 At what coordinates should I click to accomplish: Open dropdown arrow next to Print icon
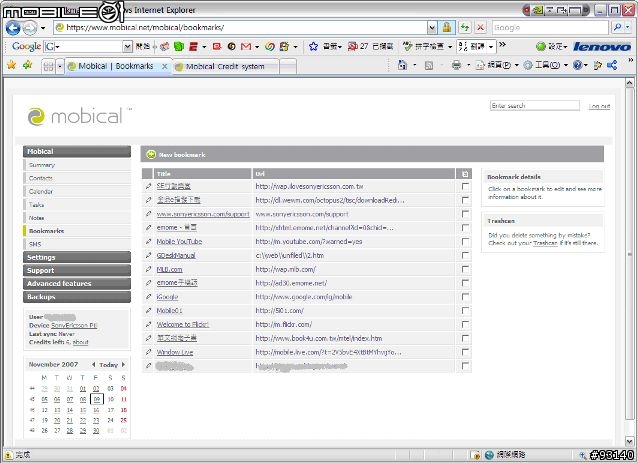[x=468, y=65]
